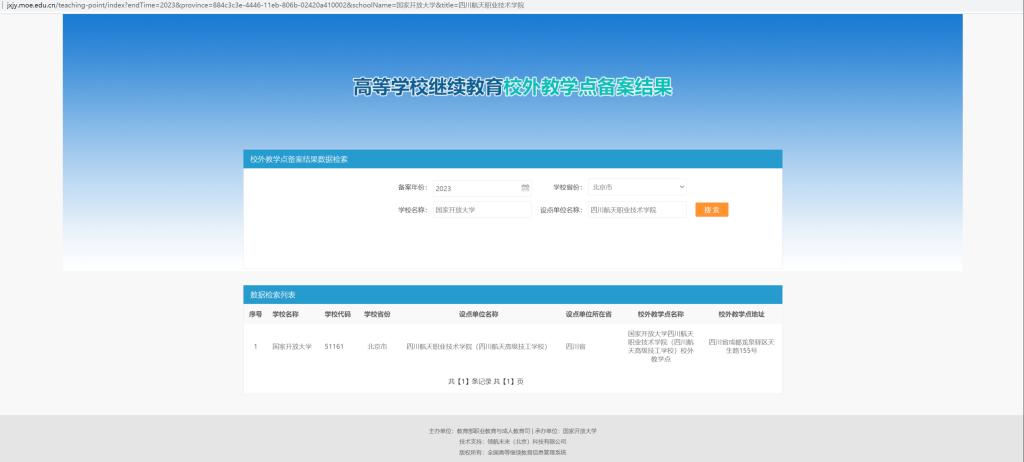Click the 学校名称 input with 国家开放大学
Image resolution: width=1024 pixels, height=462 pixels.
[480, 210]
